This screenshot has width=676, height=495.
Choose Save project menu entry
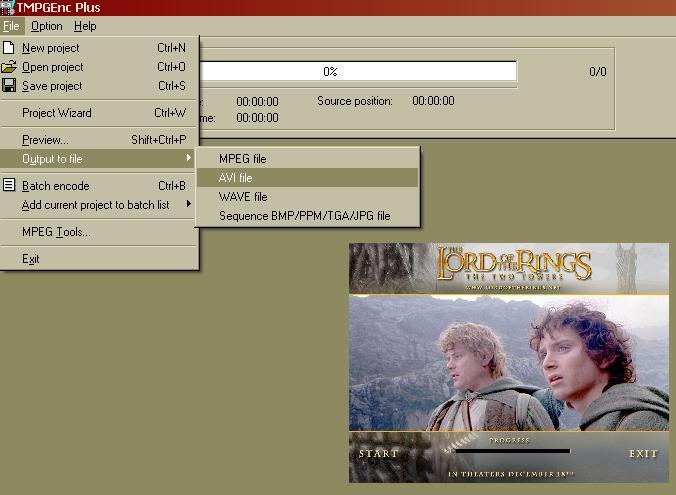[99, 86]
